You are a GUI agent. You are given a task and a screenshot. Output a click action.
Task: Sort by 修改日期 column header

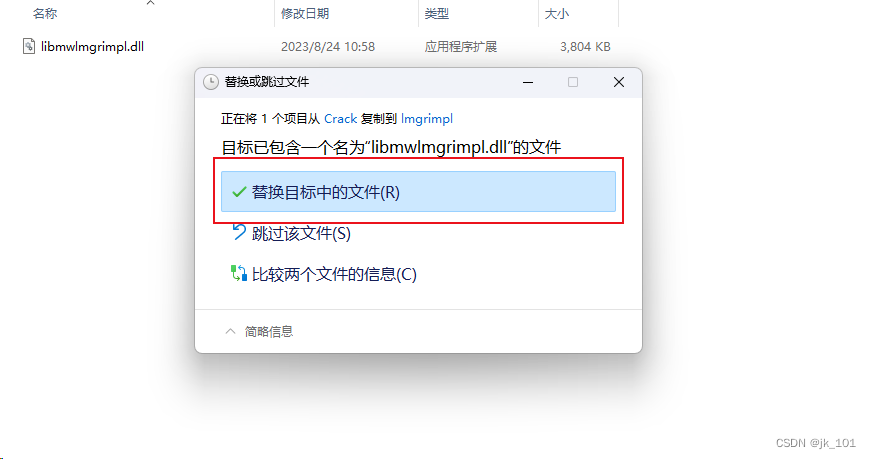305,14
